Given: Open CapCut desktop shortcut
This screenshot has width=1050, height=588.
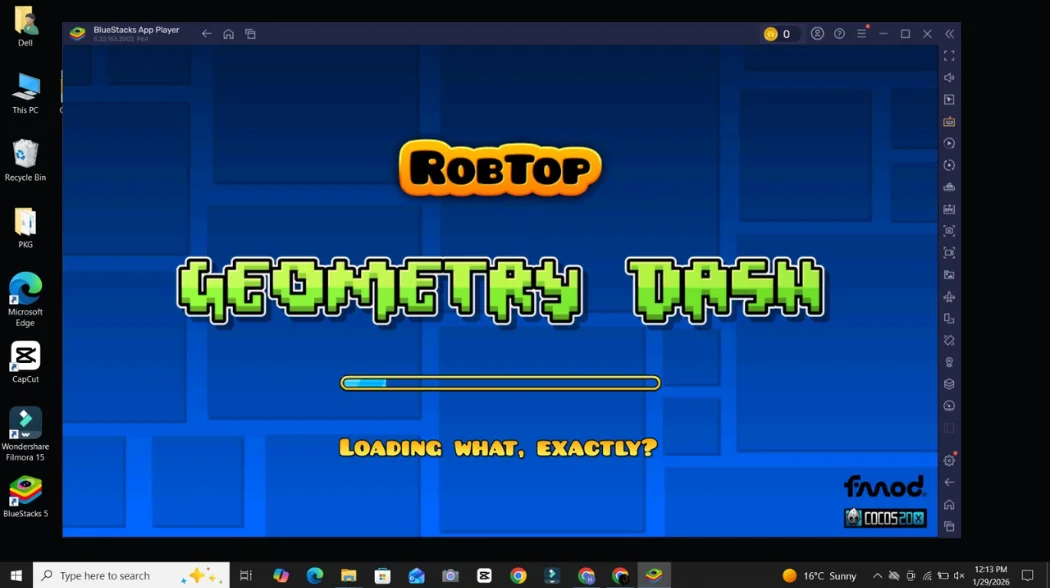Looking at the screenshot, I should tap(25, 358).
